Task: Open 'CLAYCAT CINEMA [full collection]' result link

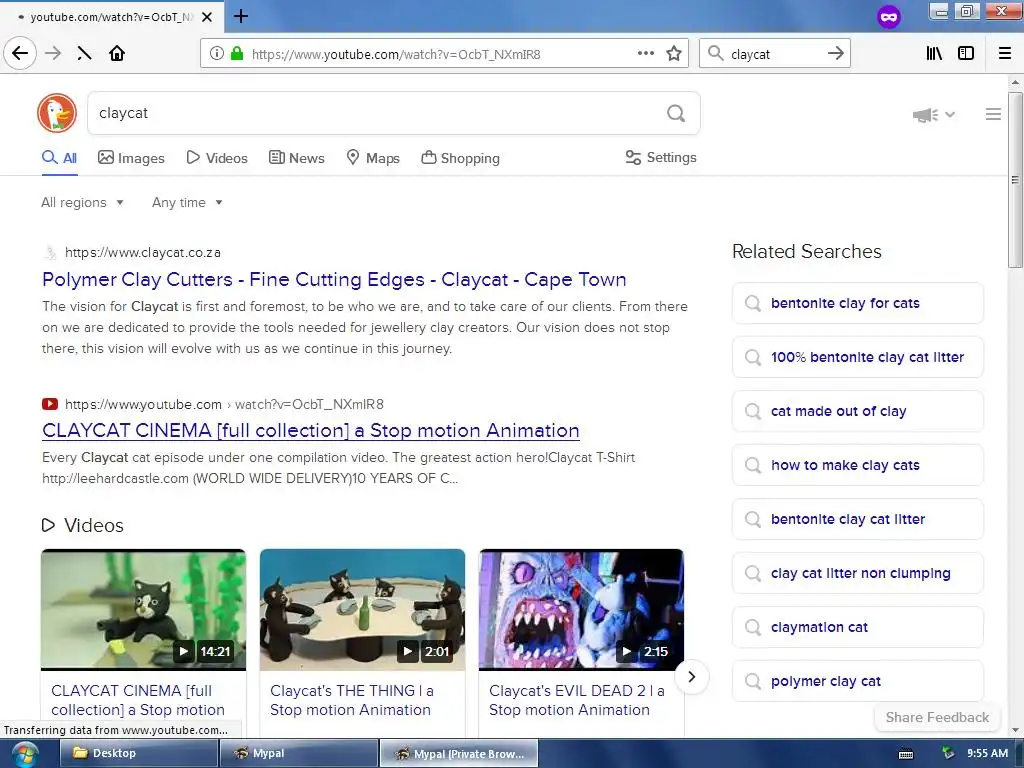Action: [x=311, y=430]
